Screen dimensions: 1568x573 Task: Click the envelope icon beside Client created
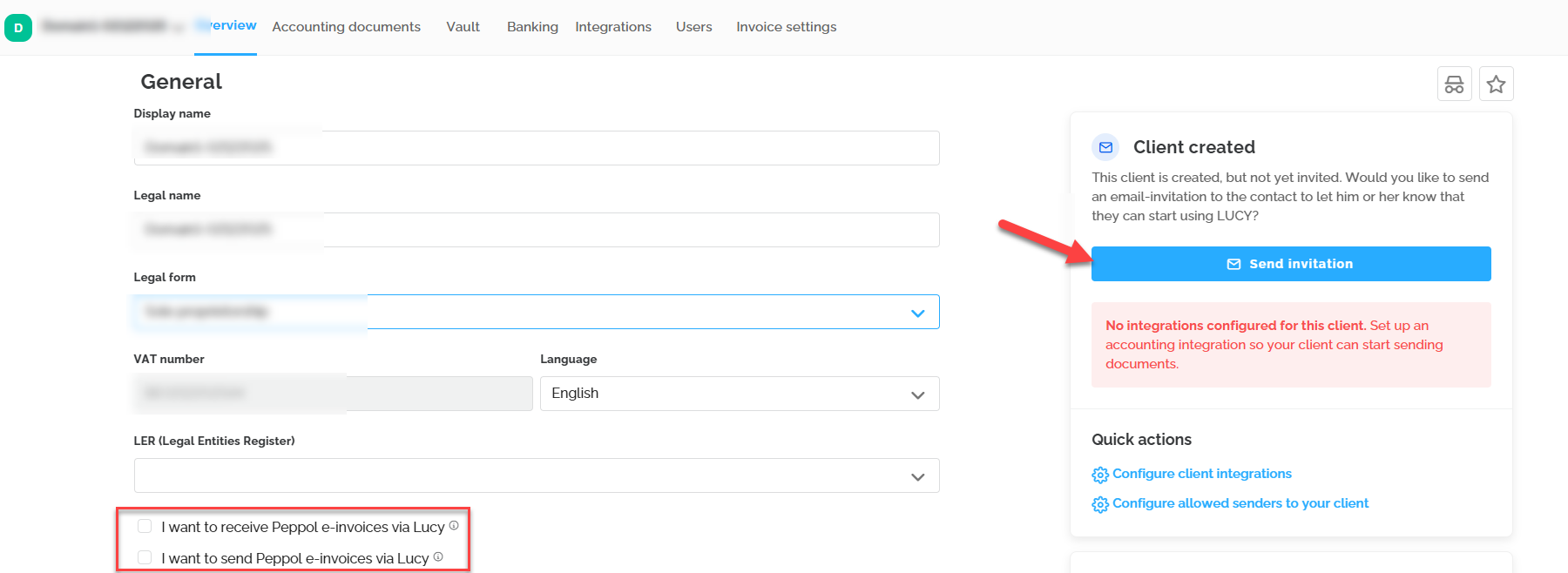tap(1105, 147)
